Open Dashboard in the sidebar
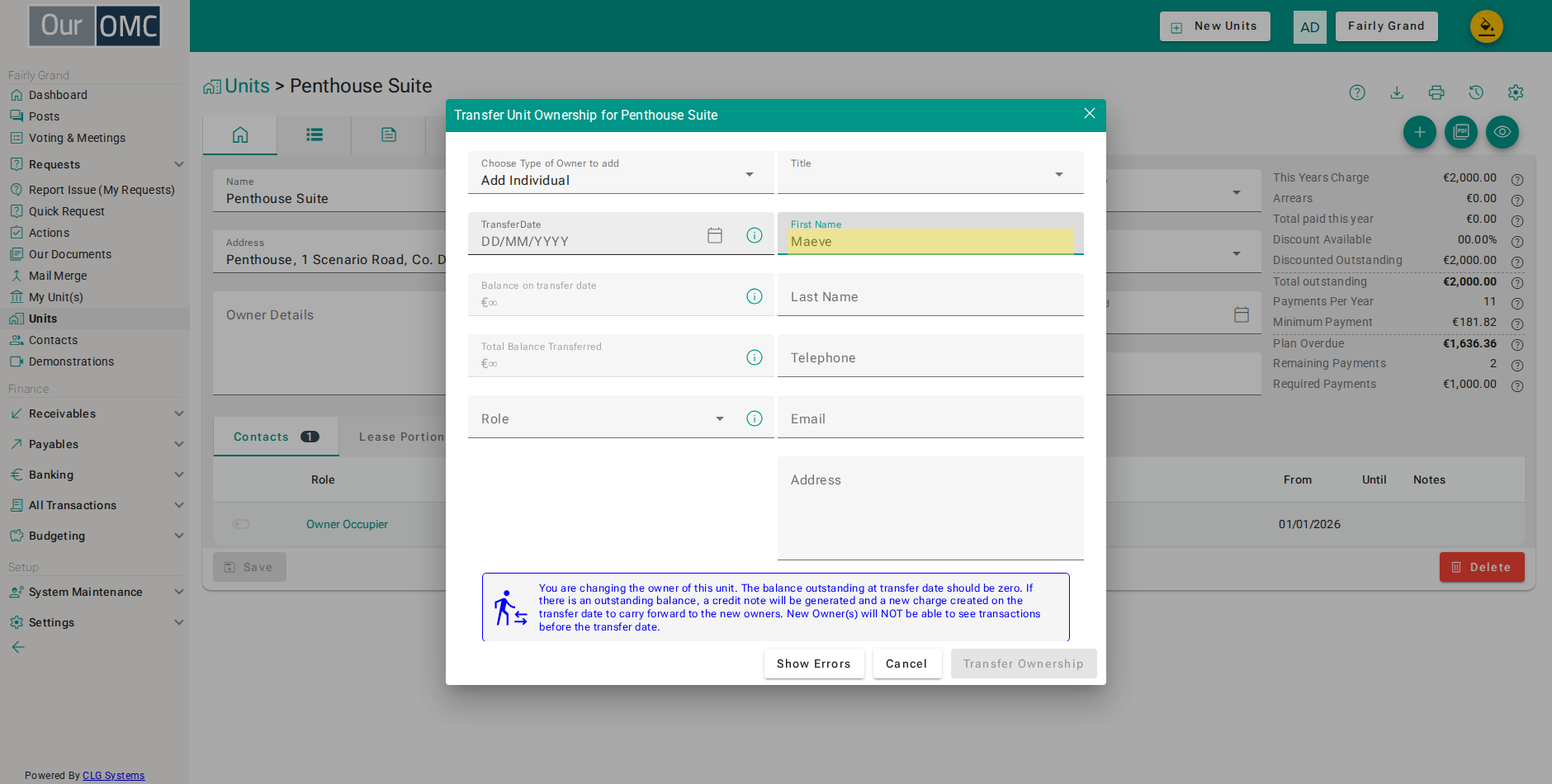1552x784 pixels. [58, 95]
